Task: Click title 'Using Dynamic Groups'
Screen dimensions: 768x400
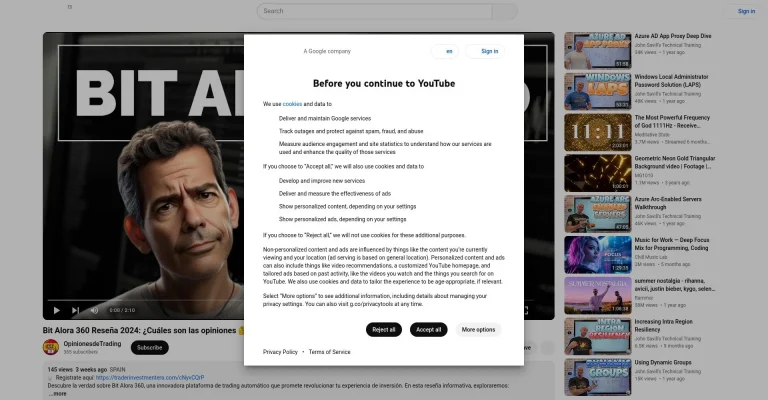Action: (x=663, y=362)
